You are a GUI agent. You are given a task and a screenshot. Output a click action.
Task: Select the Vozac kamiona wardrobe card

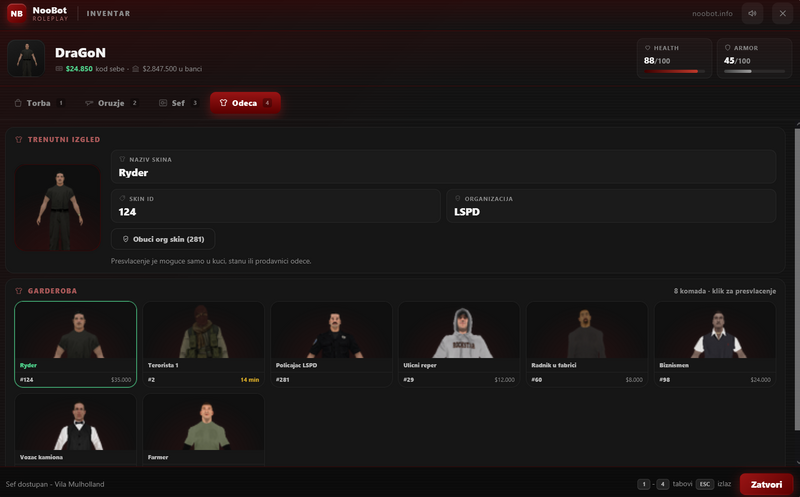[x=76, y=430]
